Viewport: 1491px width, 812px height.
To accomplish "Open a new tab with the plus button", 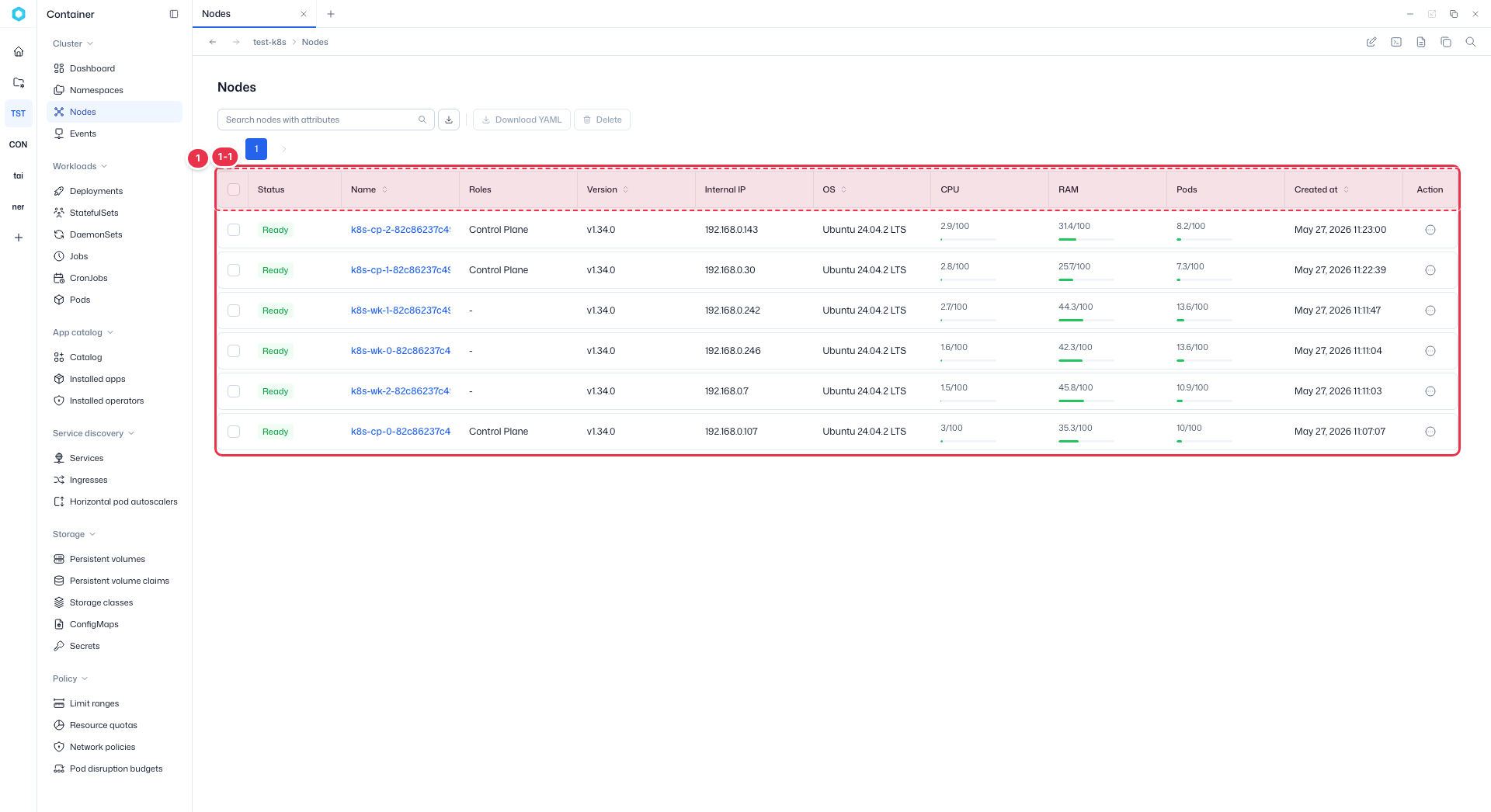I will point(331,14).
